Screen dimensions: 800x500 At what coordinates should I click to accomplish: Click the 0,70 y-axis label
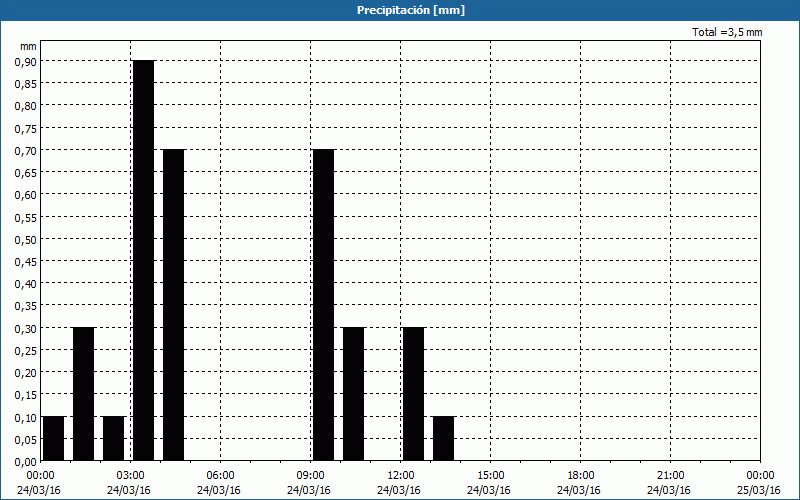click(x=26, y=151)
